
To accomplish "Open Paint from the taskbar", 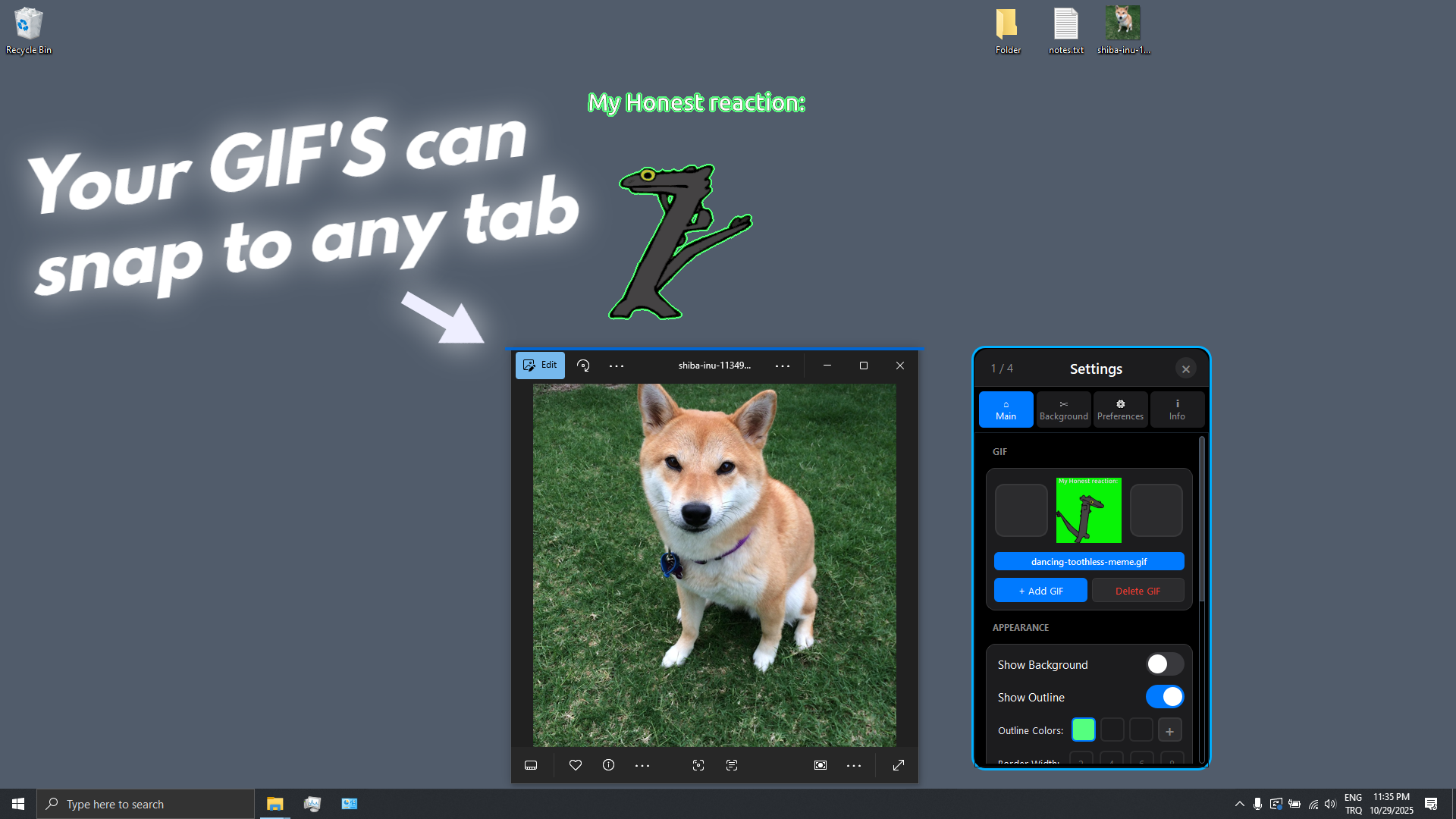I will click(312, 803).
